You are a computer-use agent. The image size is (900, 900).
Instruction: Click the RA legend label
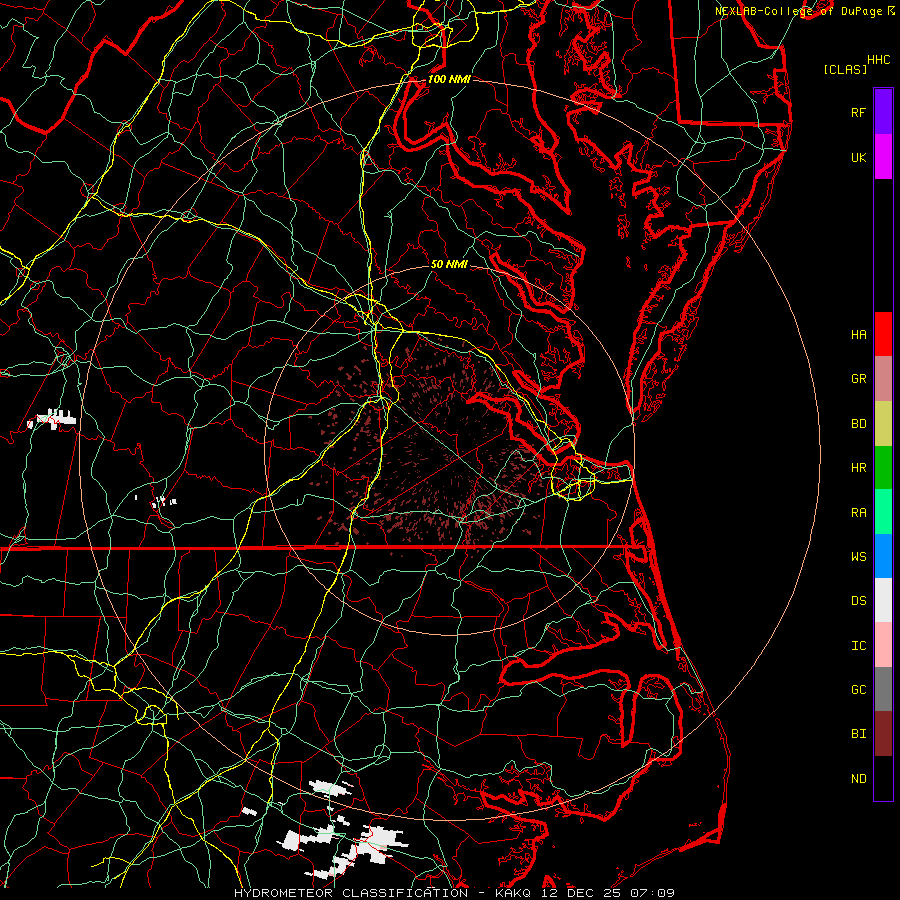(858, 512)
